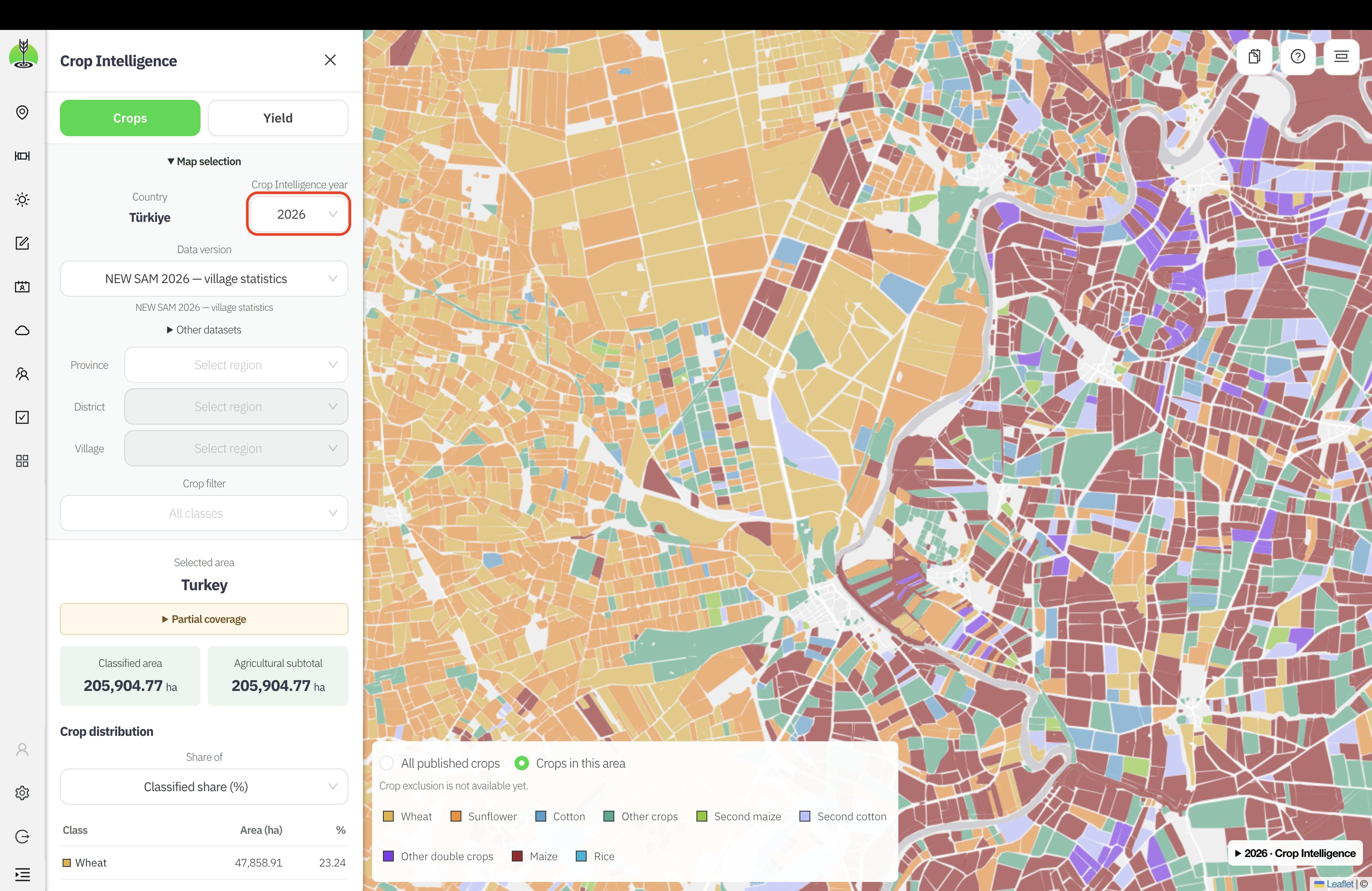Click the Agricultural subtotal card
Image resolution: width=1372 pixels, height=891 pixels.
point(278,676)
